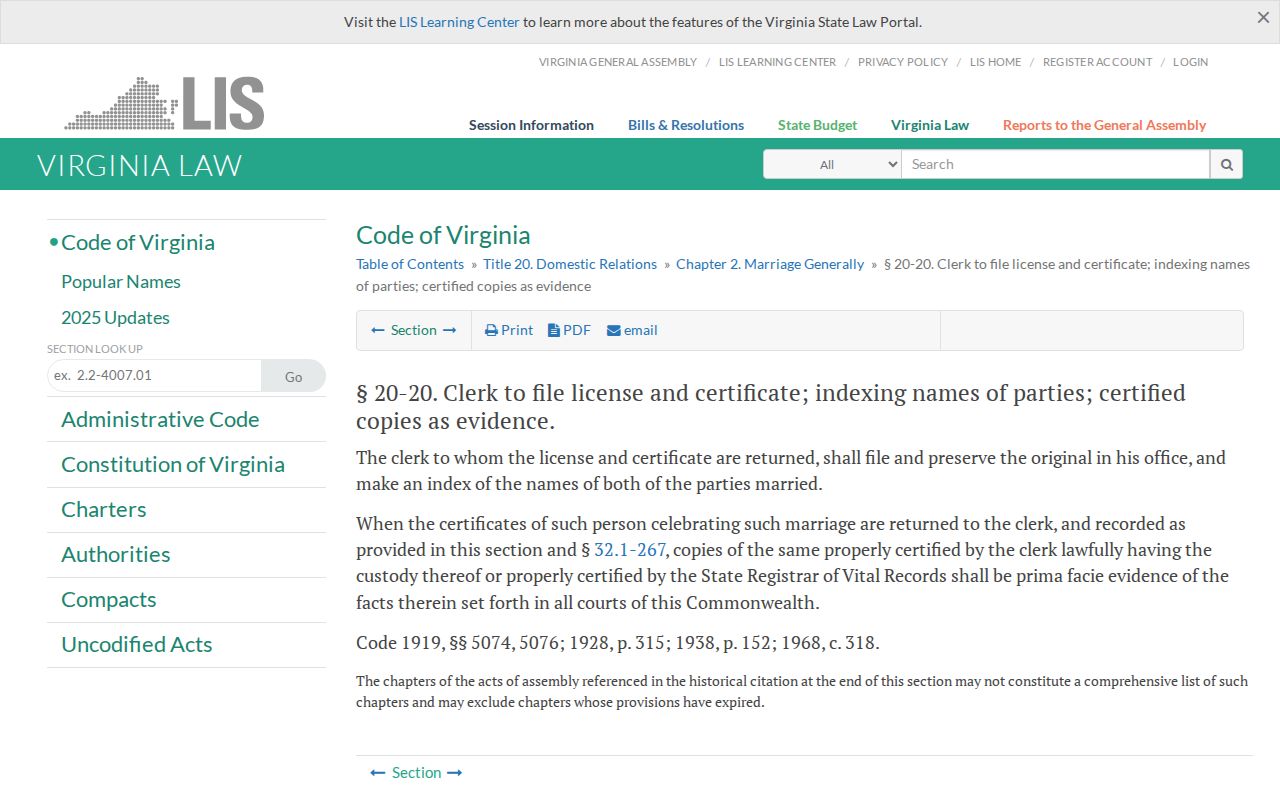Viewport: 1280px width, 800px height.
Task: Focus the section lookup input
Action: click(154, 376)
